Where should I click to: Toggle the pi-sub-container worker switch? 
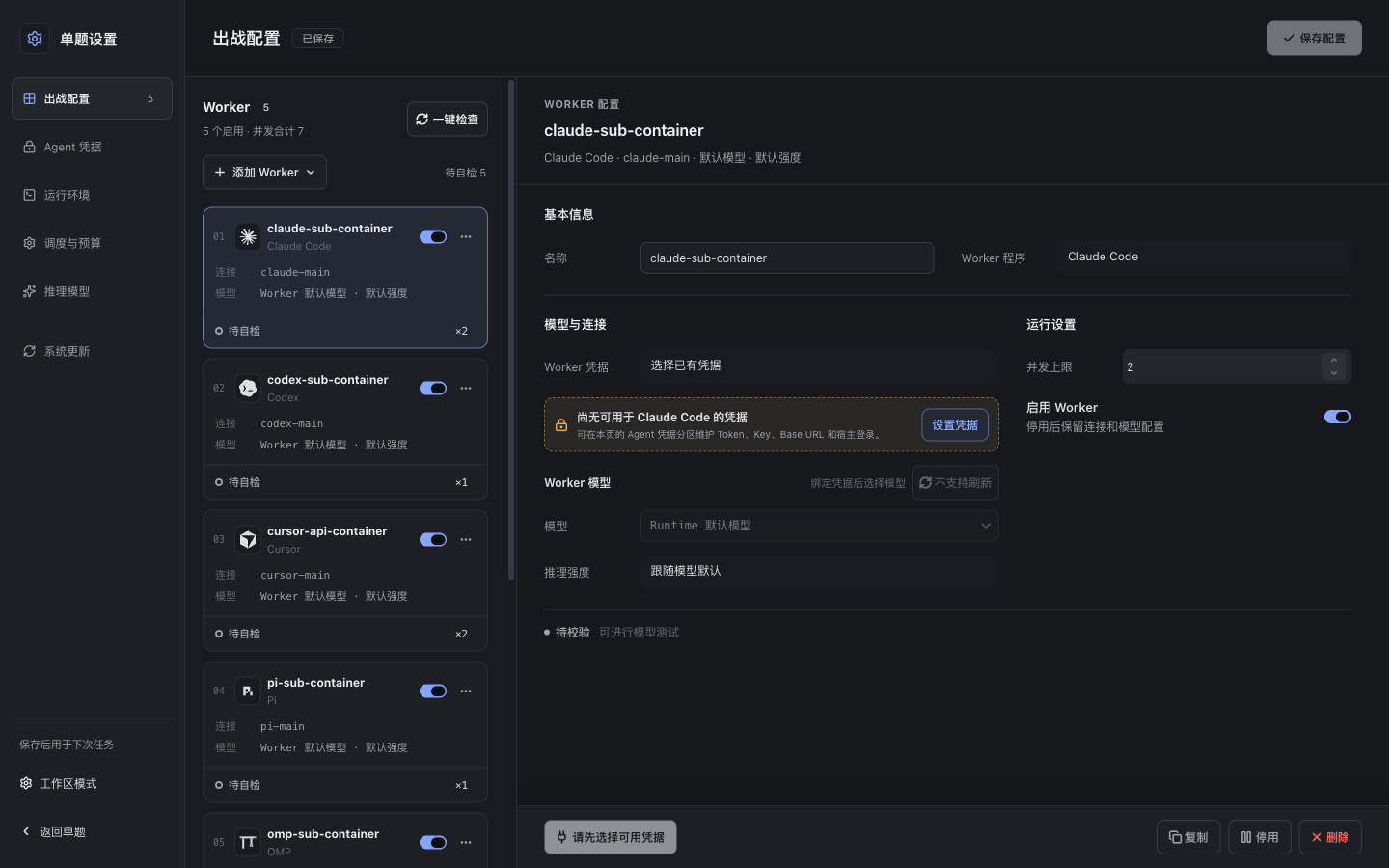433,692
